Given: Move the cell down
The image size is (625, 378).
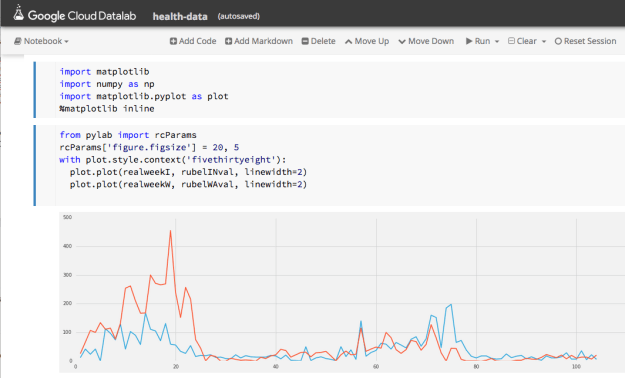Looking at the screenshot, I should point(426,41).
